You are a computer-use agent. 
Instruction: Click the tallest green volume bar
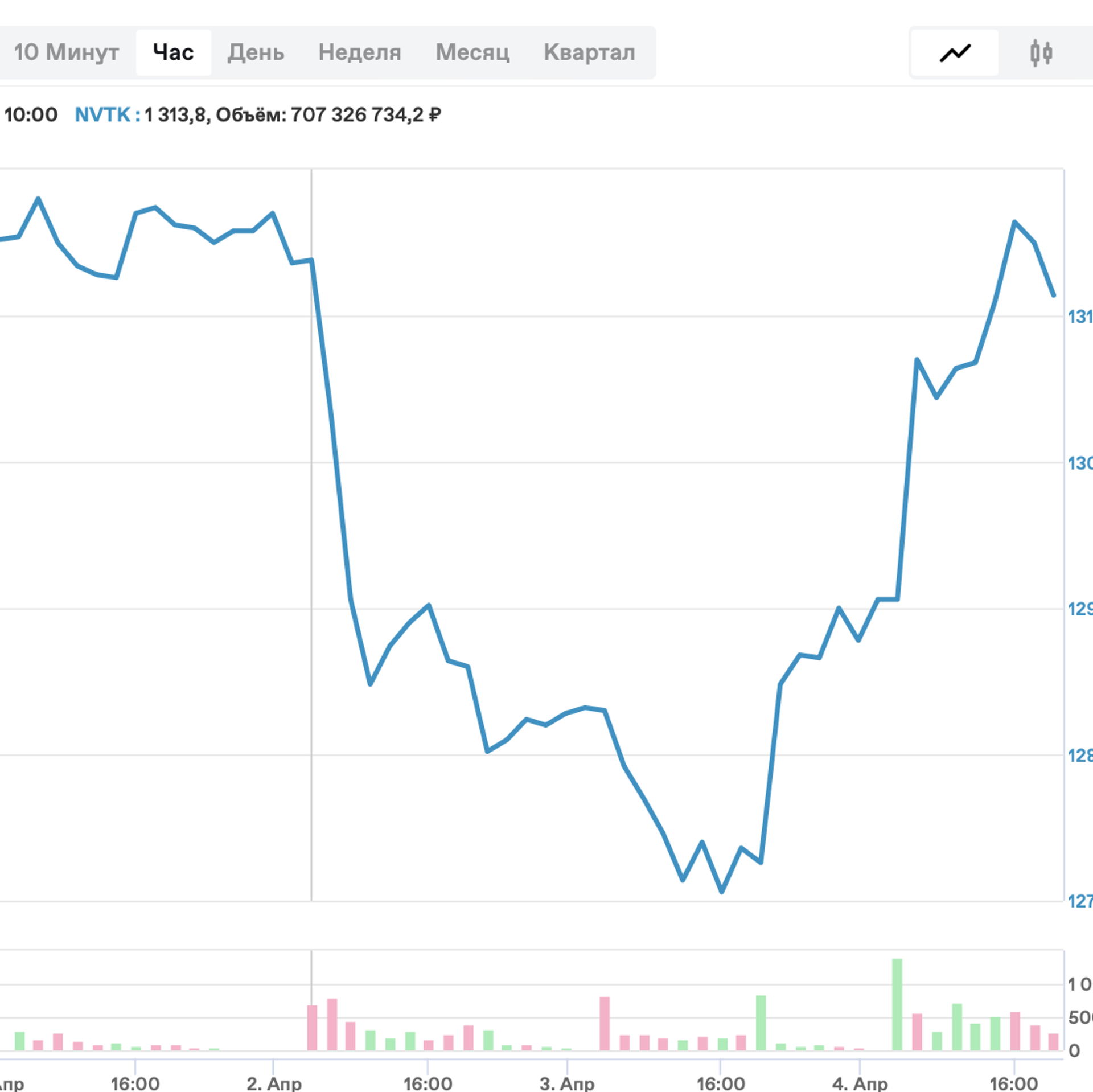(897, 1004)
